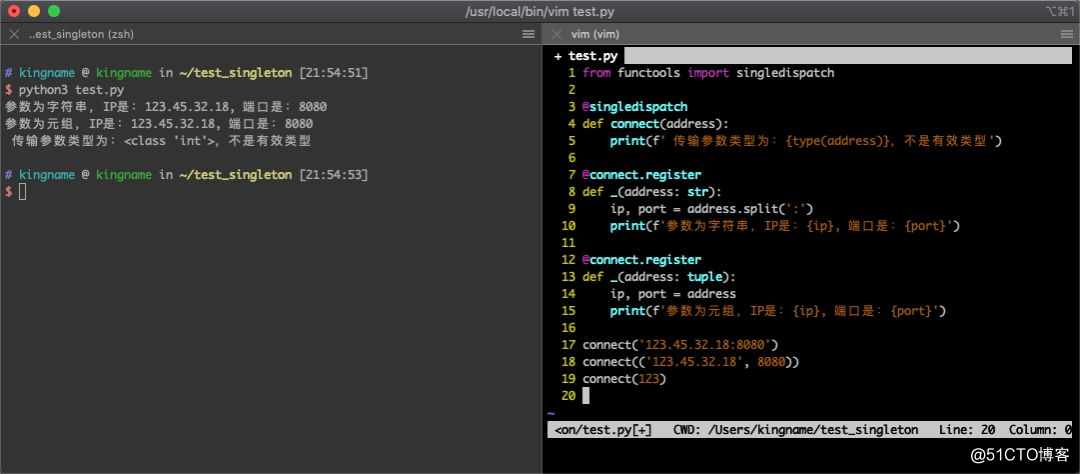This screenshot has height=474, width=1080.
Task: Click line number 16 in the vim gutter
Action: (x=568, y=328)
